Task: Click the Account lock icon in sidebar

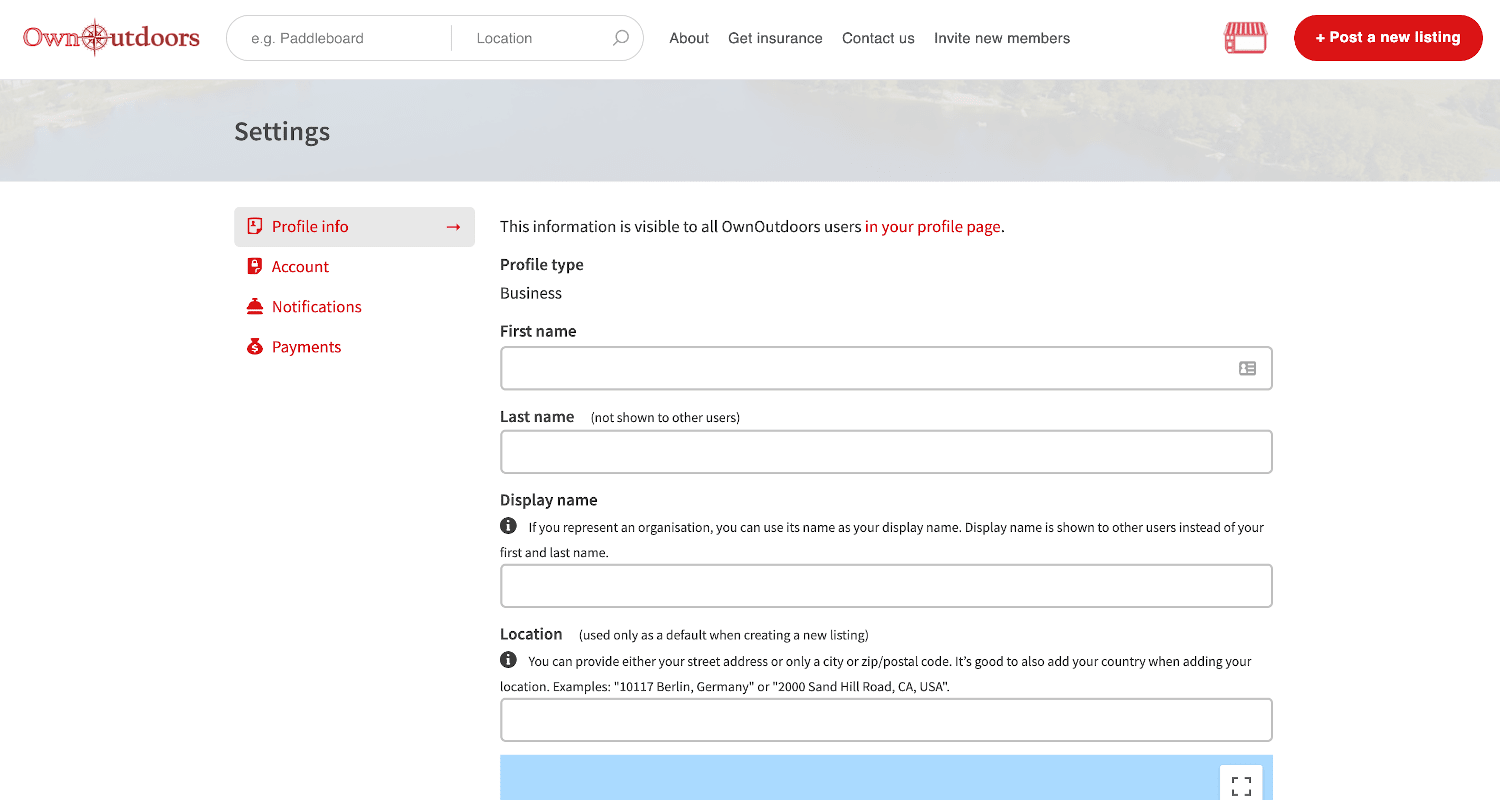Action: point(255,266)
